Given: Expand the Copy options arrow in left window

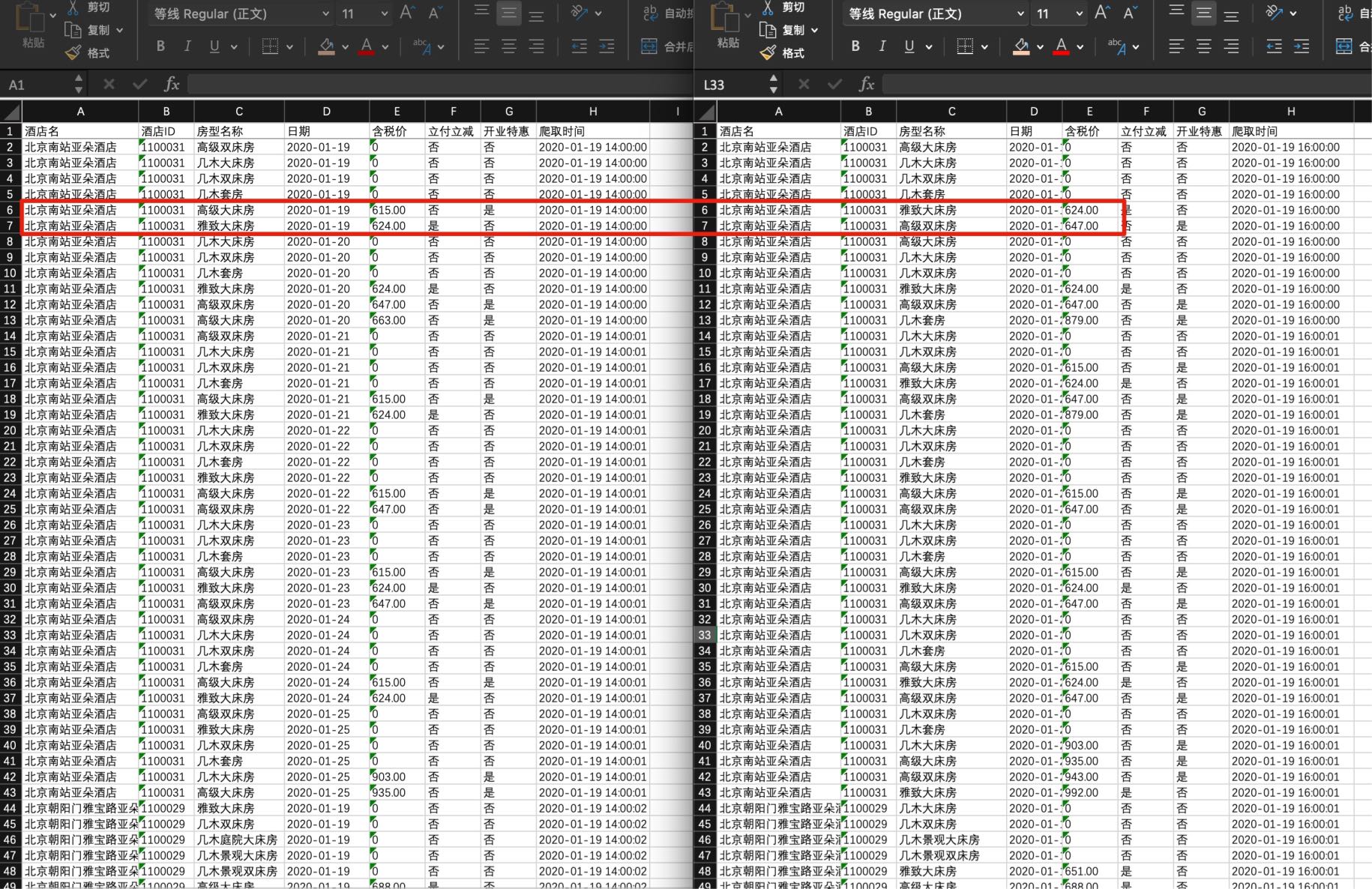Looking at the screenshot, I should point(120,30).
